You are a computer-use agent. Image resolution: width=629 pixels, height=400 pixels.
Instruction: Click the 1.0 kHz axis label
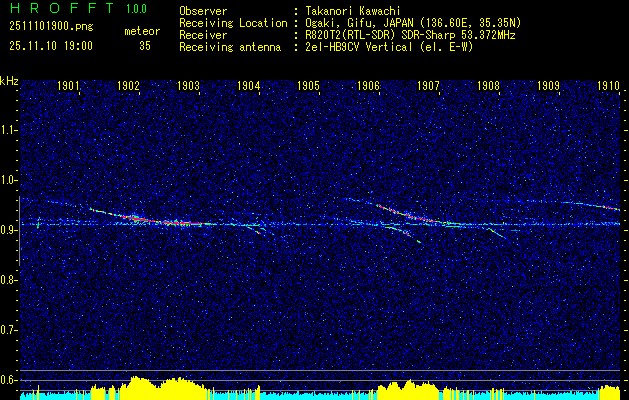click(8, 180)
